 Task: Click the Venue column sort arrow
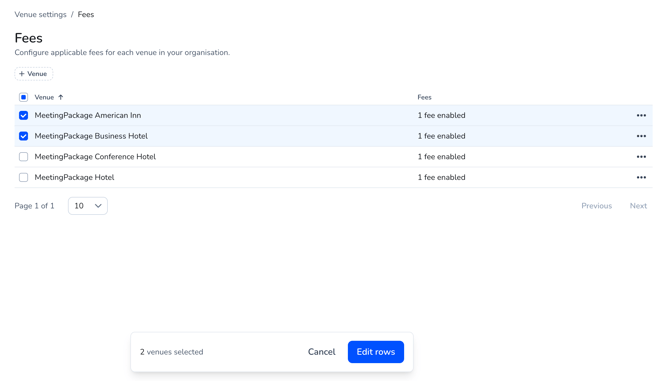[x=61, y=97]
